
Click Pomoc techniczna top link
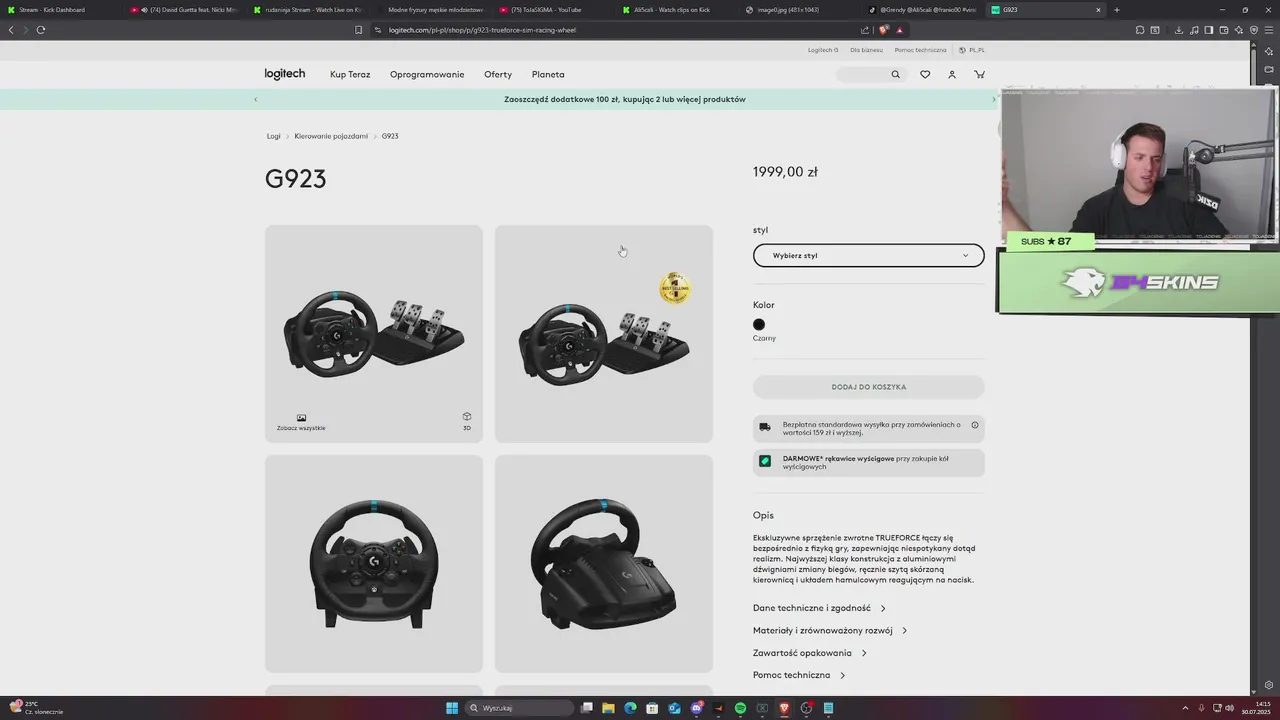(920, 50)
